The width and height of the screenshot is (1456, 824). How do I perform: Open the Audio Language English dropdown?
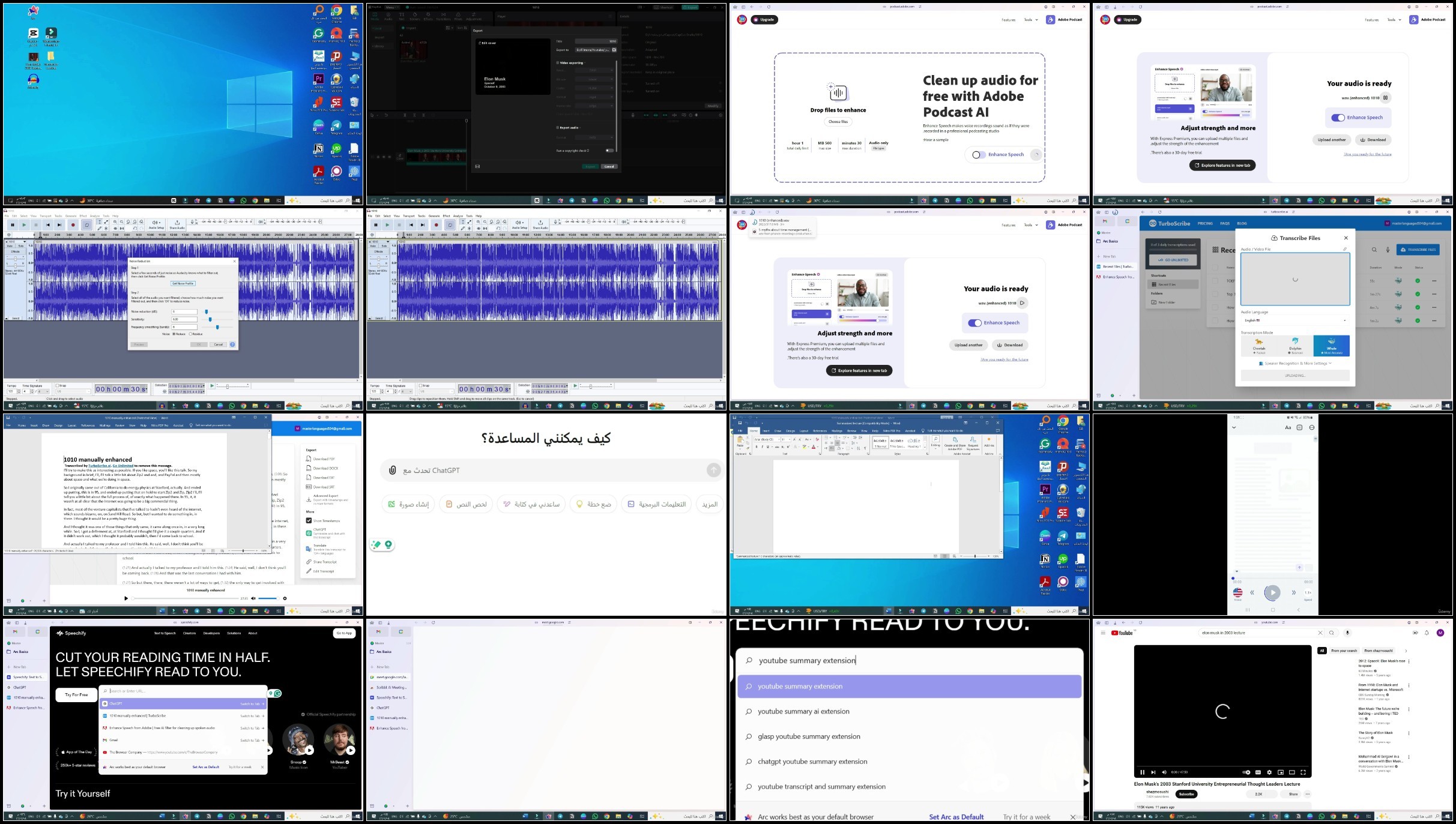pos(1295,320)
